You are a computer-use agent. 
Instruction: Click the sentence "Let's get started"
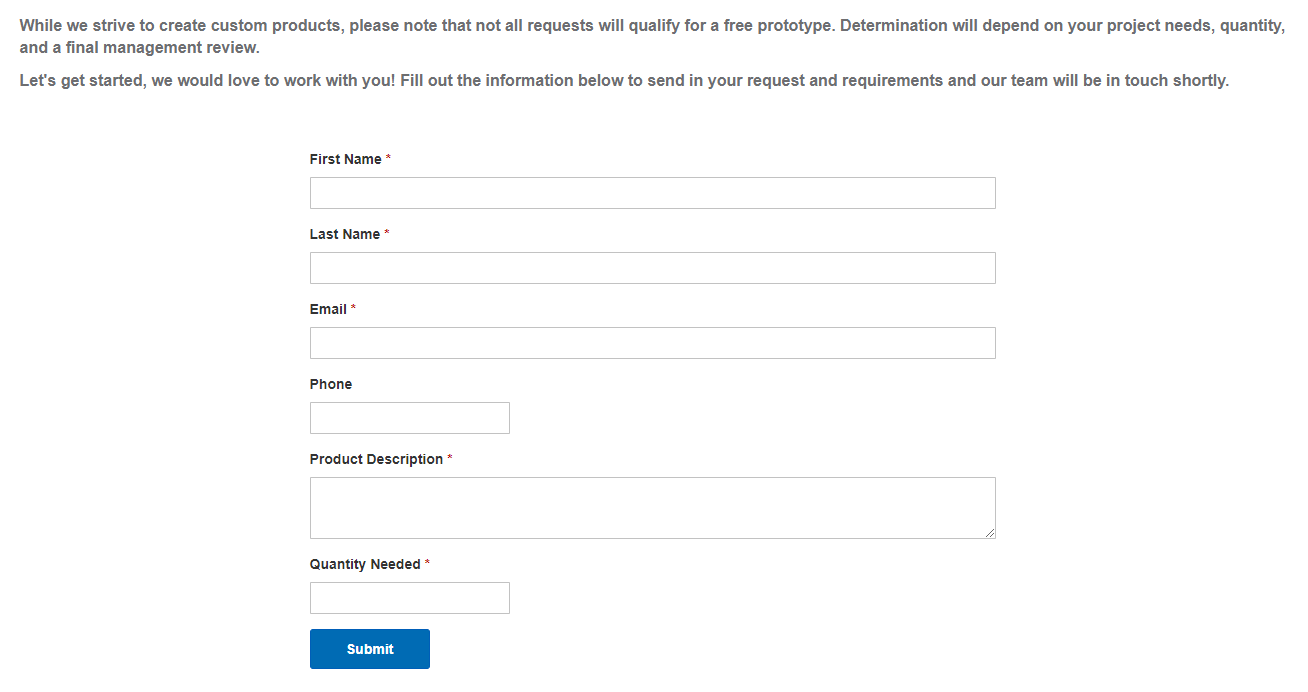[624, 80]
